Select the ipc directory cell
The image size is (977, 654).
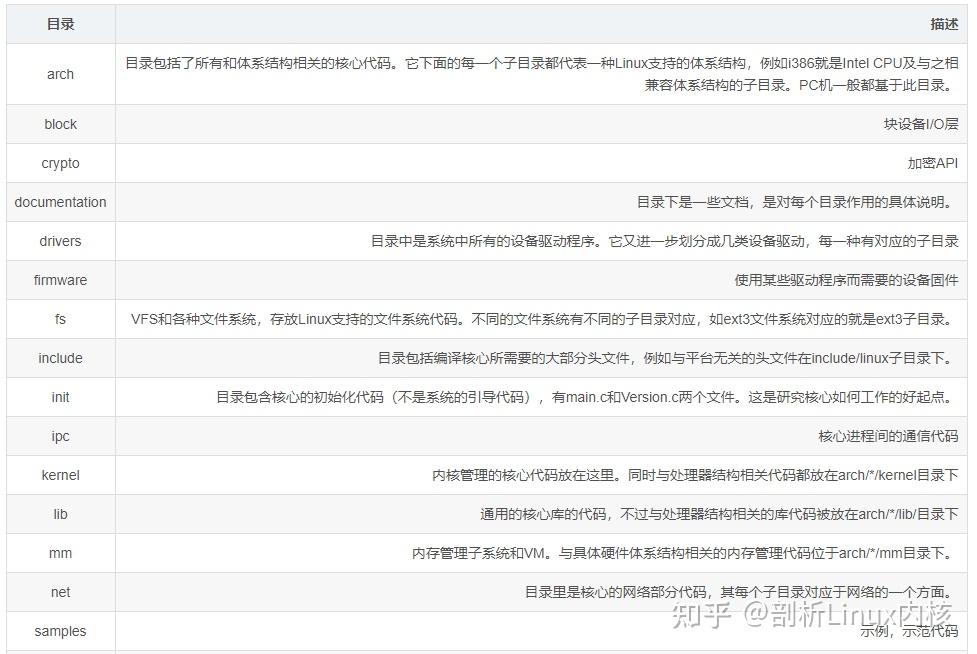pos(60,436)
